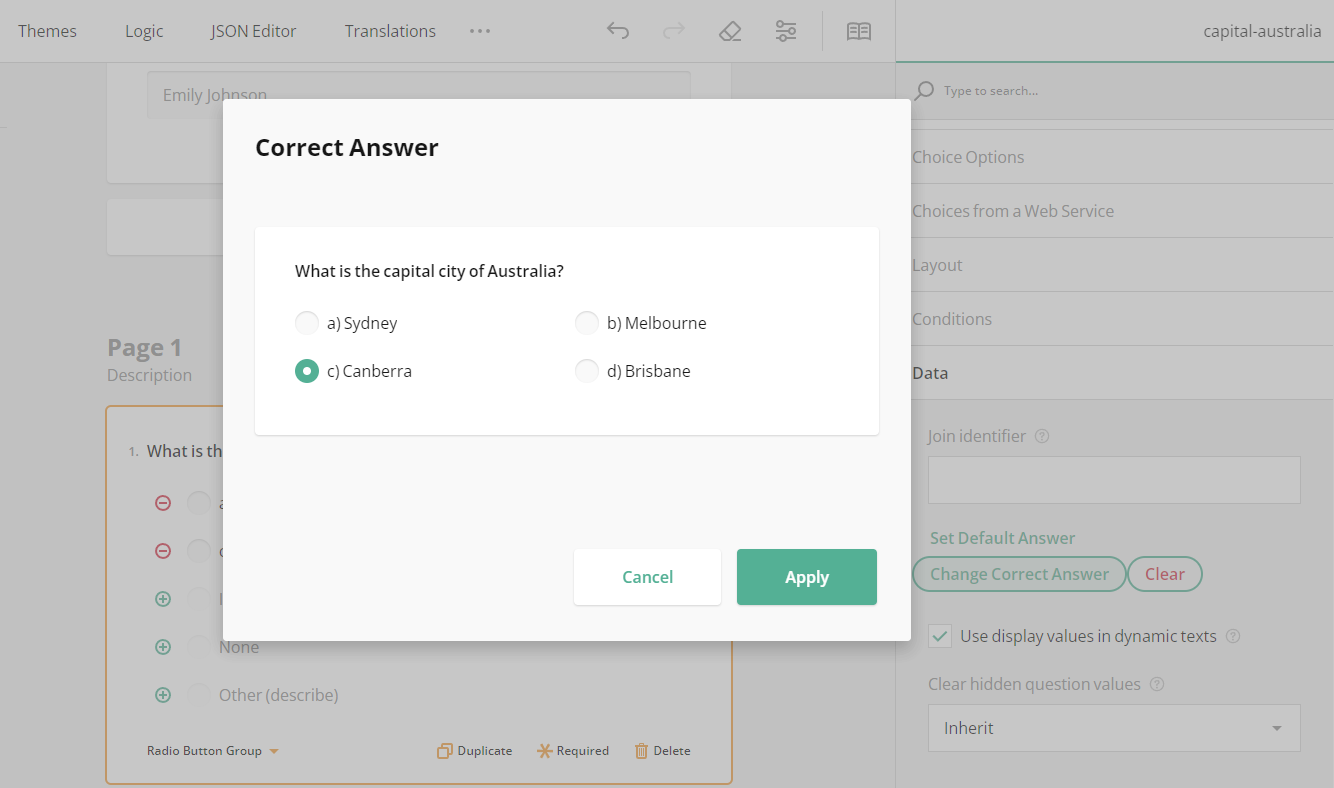This screenshot has height=788, width=1334.
Task: Expand the Layout settings section
Action: point(937,264)
